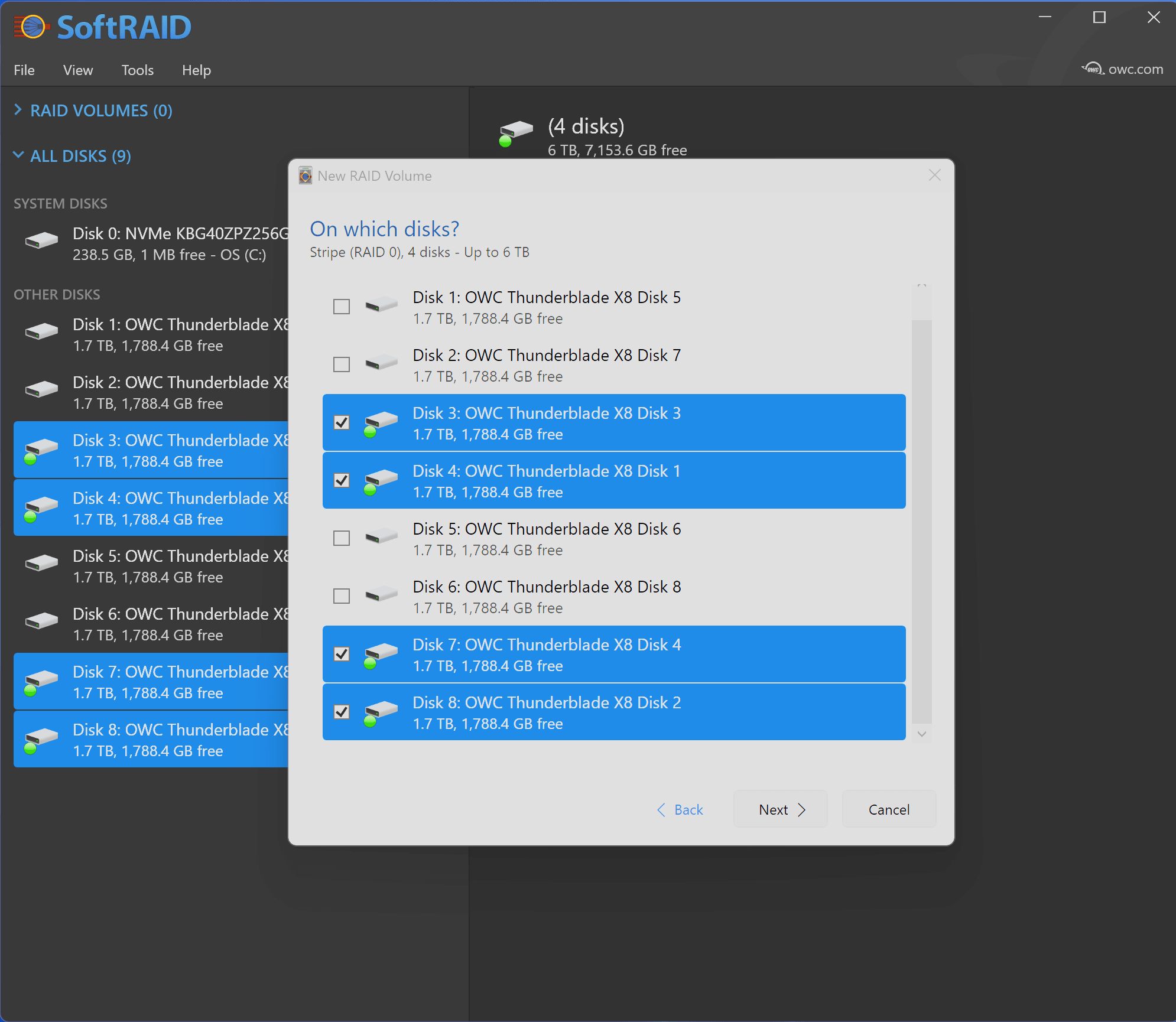The height and width of the screenshot is (1022, 1176).
Task: Click Disk 8 drive icon in sidebar
Action: click(x=40, y=738)
